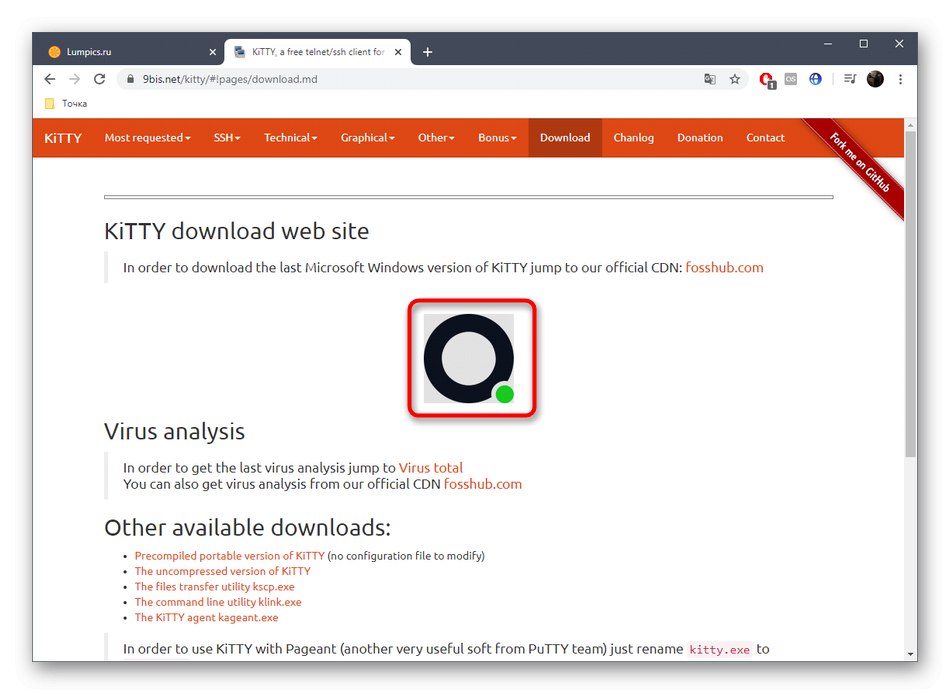Click the address bar URL
The image size is (950, 694).
click(x=230, y=79)
